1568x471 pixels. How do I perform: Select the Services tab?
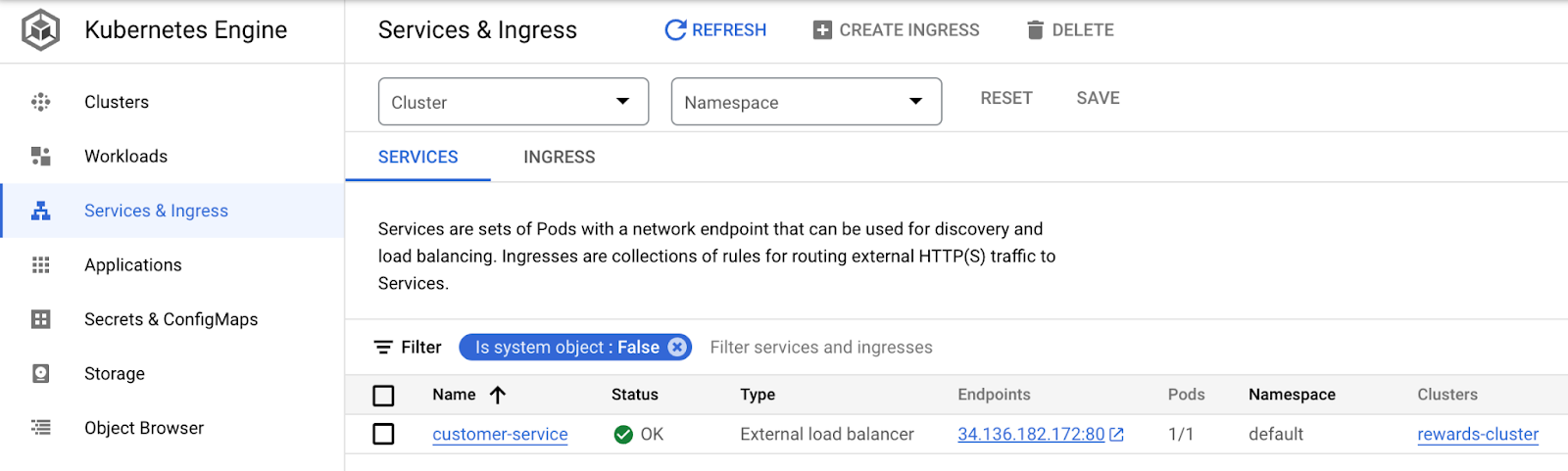point(417,157)
